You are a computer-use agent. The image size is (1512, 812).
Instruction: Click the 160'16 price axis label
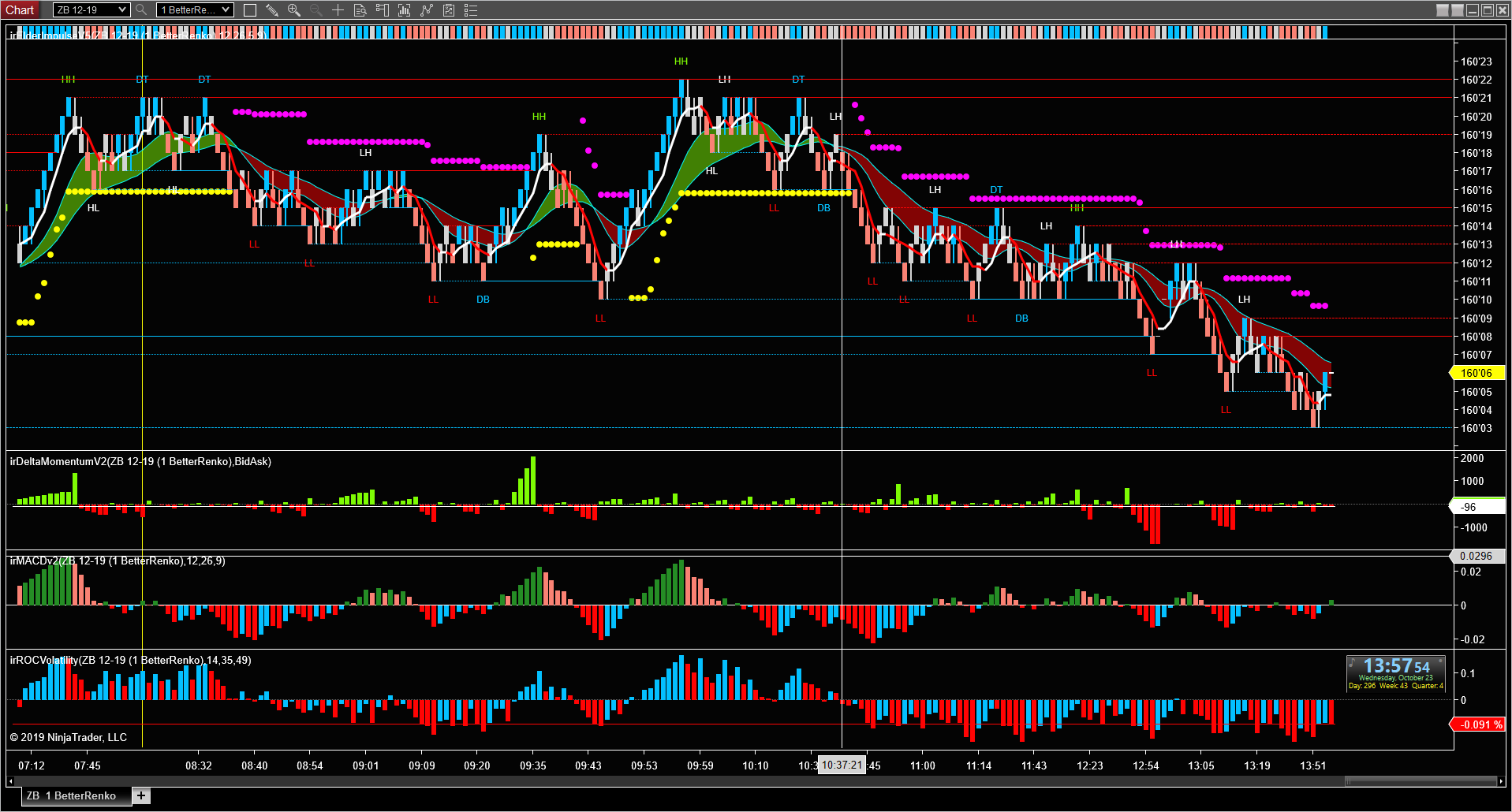(x=1476, y=190)
